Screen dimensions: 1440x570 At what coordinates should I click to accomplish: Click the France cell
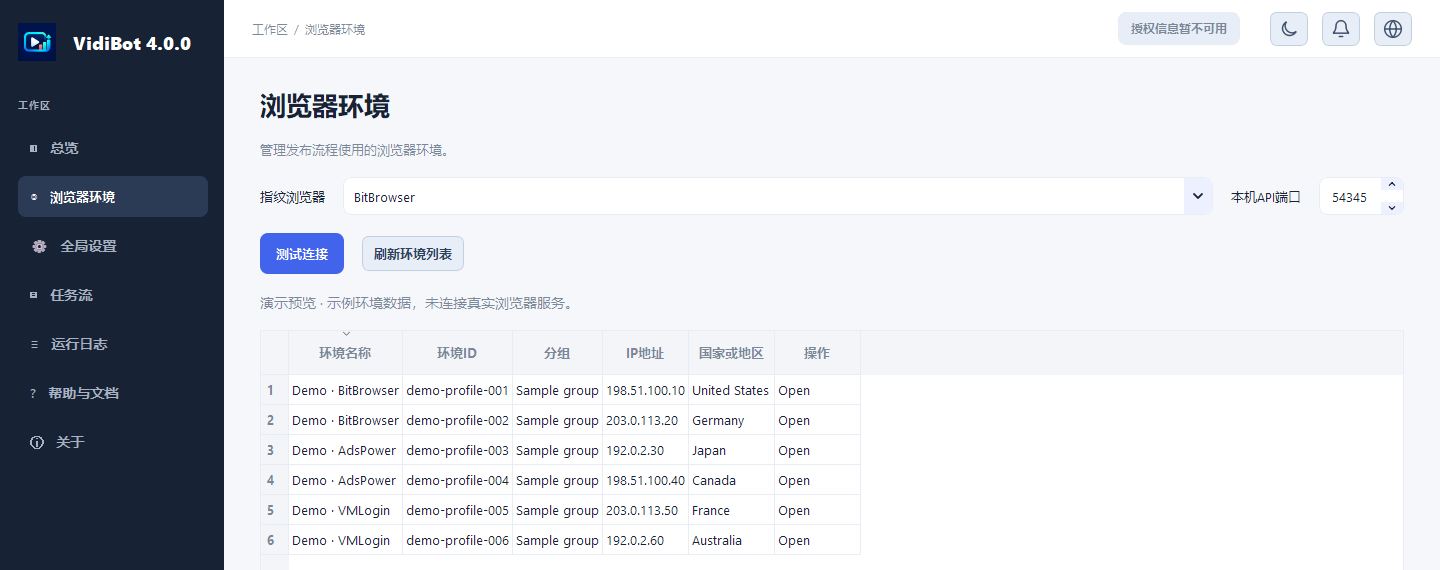[x=731, y=510]
